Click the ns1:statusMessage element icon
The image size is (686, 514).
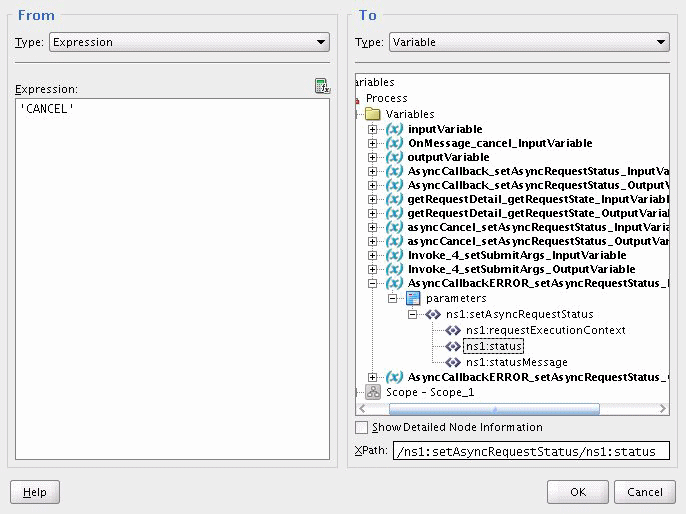(453, 362)
